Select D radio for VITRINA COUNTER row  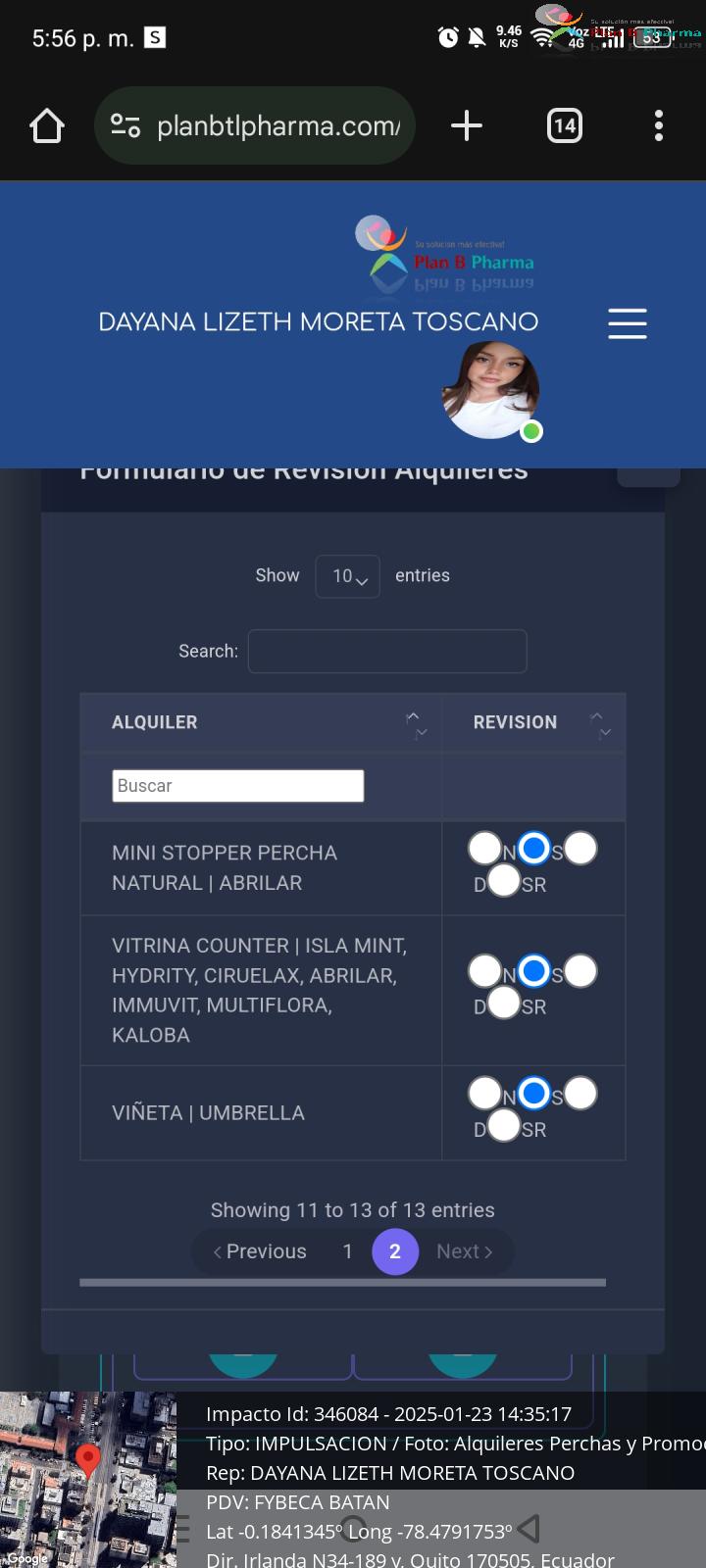580,971
